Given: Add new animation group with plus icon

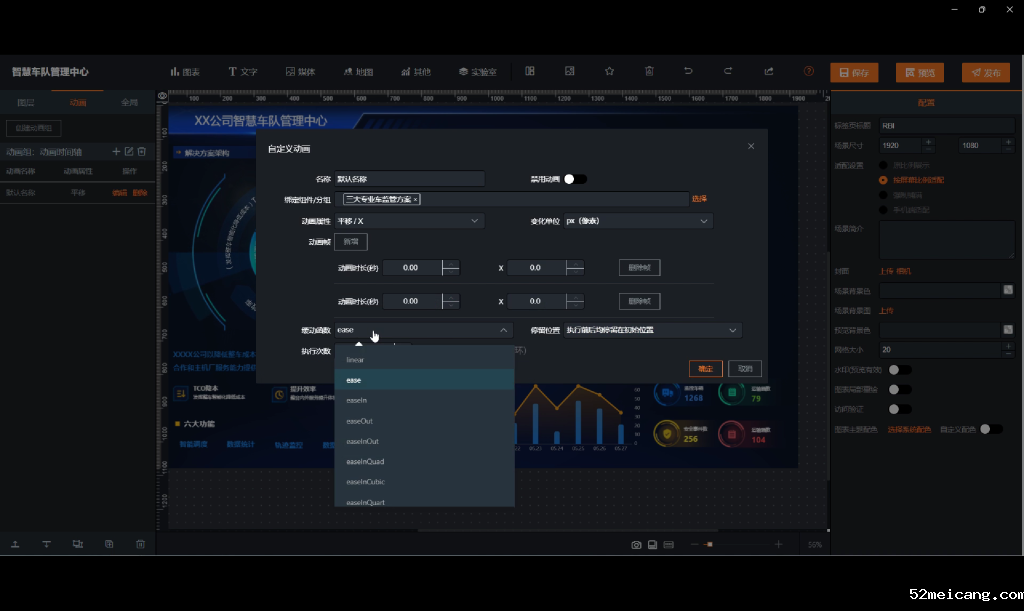Looking at the screenshot, I should (116, 152).
